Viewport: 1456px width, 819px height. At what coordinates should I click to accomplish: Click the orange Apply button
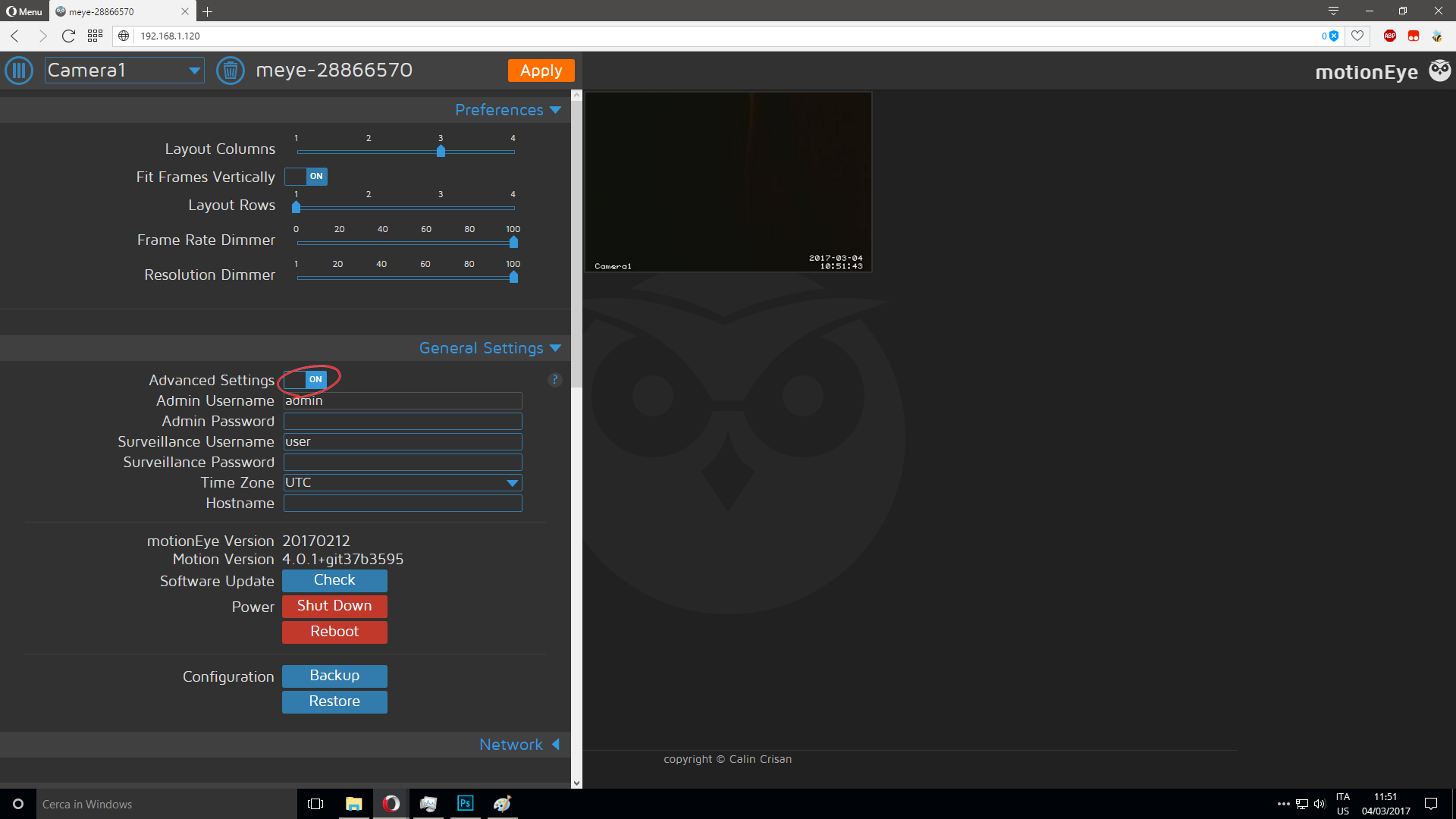coord(541,71)
